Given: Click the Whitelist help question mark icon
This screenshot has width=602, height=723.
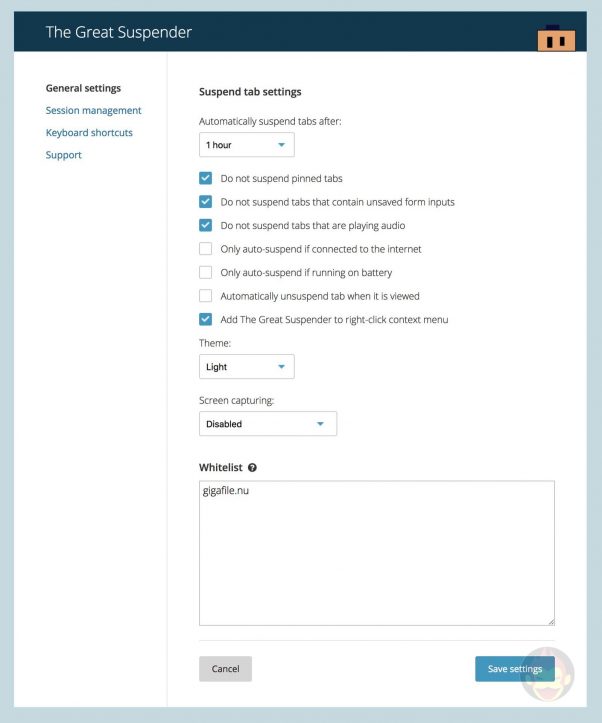Looking at the screenshot, I should (x=252, y=467).
